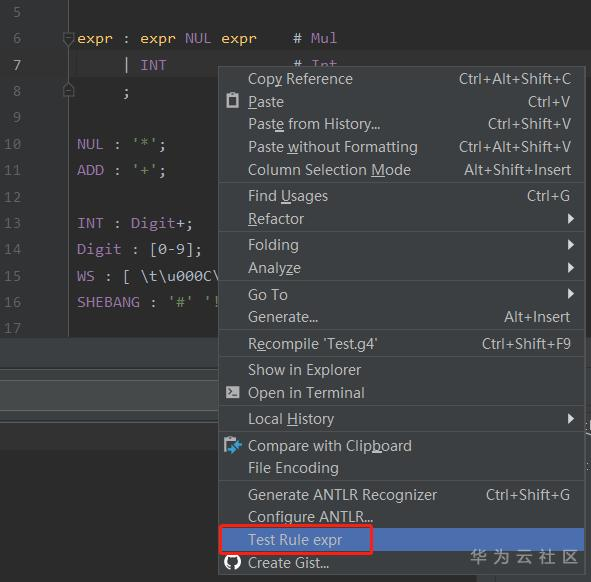Choose Find Usages
Viewport: 591px width, 582px height.
401,196
